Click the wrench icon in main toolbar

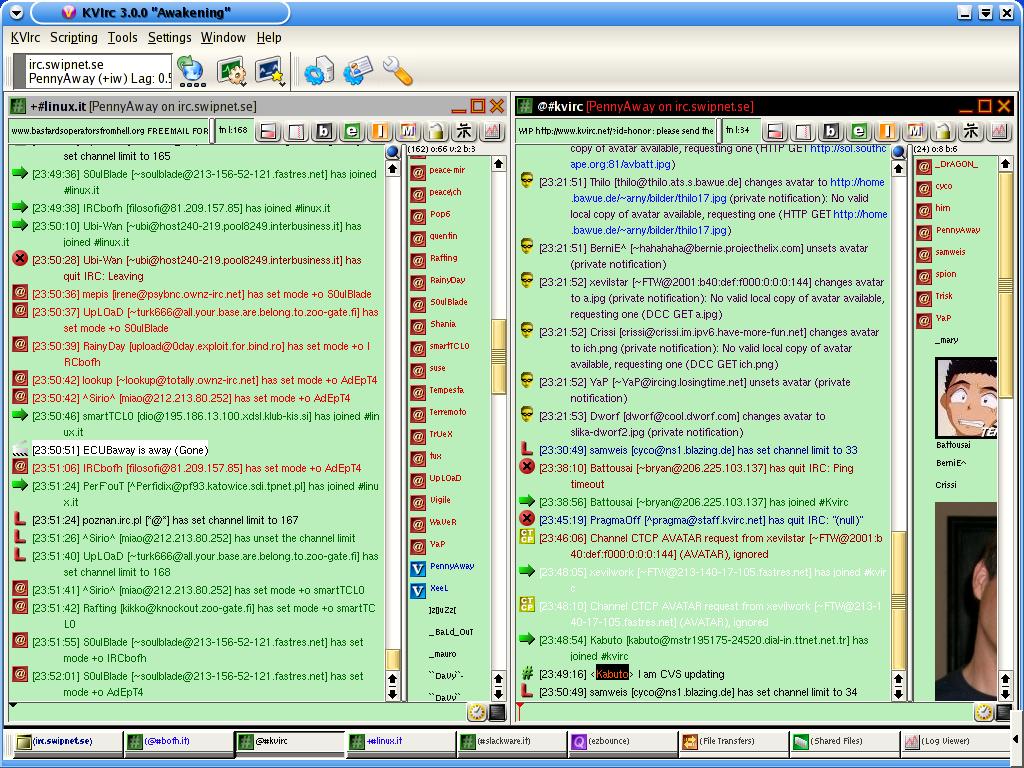(x=398, y=71)
